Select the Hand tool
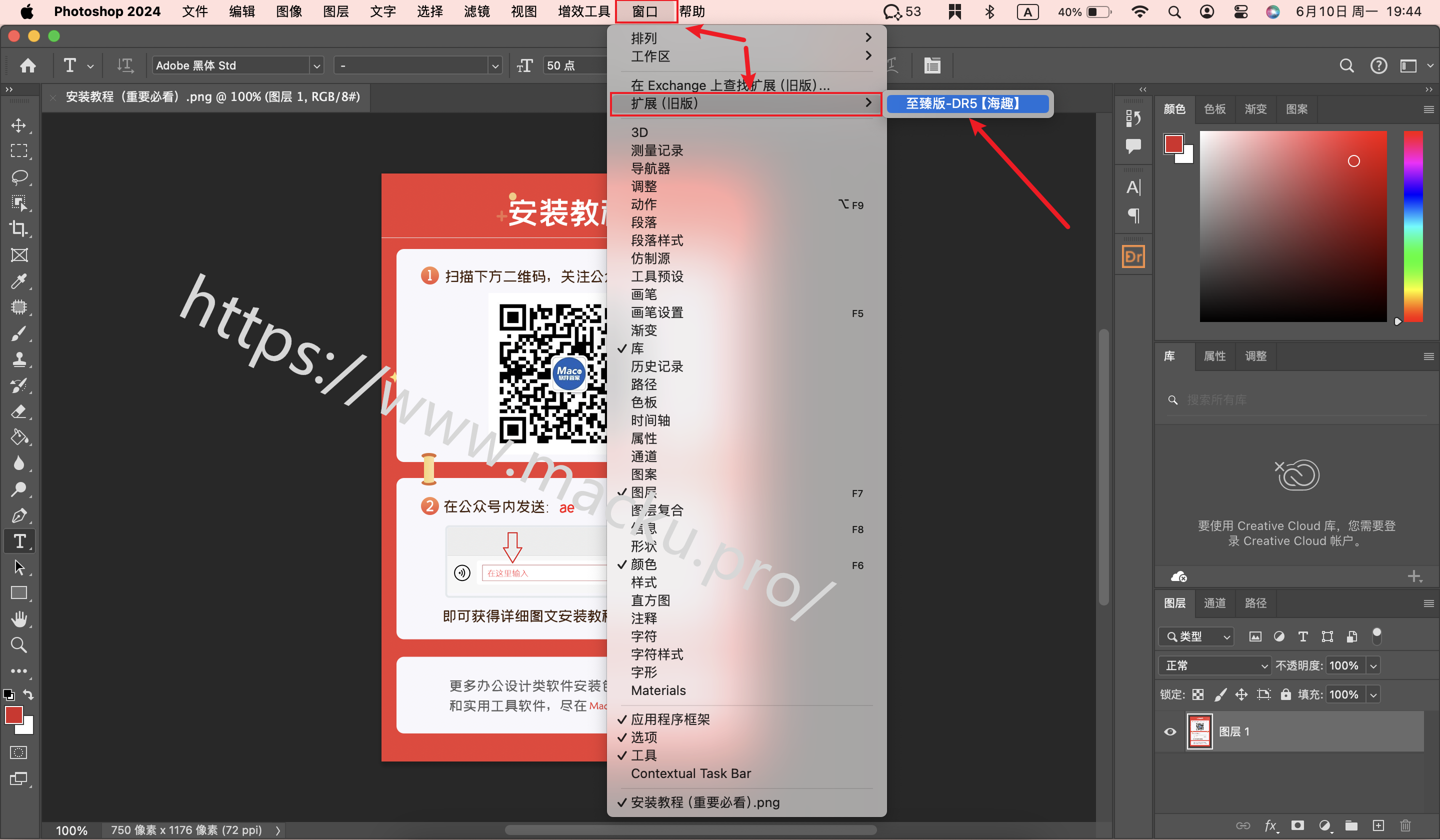 click(19, 619)
